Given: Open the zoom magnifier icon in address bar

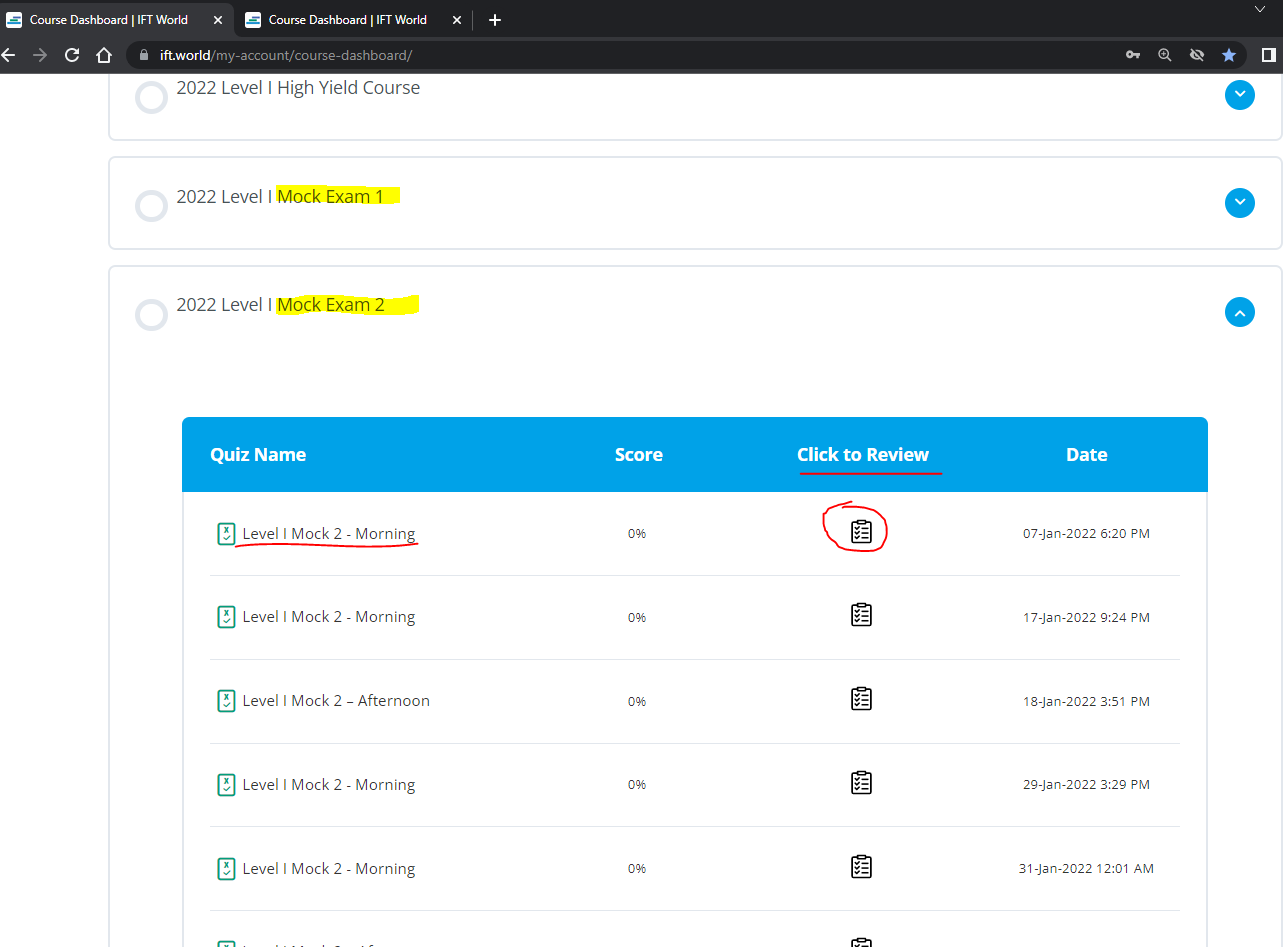Looking at the screenshot, I should pyautogui.click(x=1165, y=55).
